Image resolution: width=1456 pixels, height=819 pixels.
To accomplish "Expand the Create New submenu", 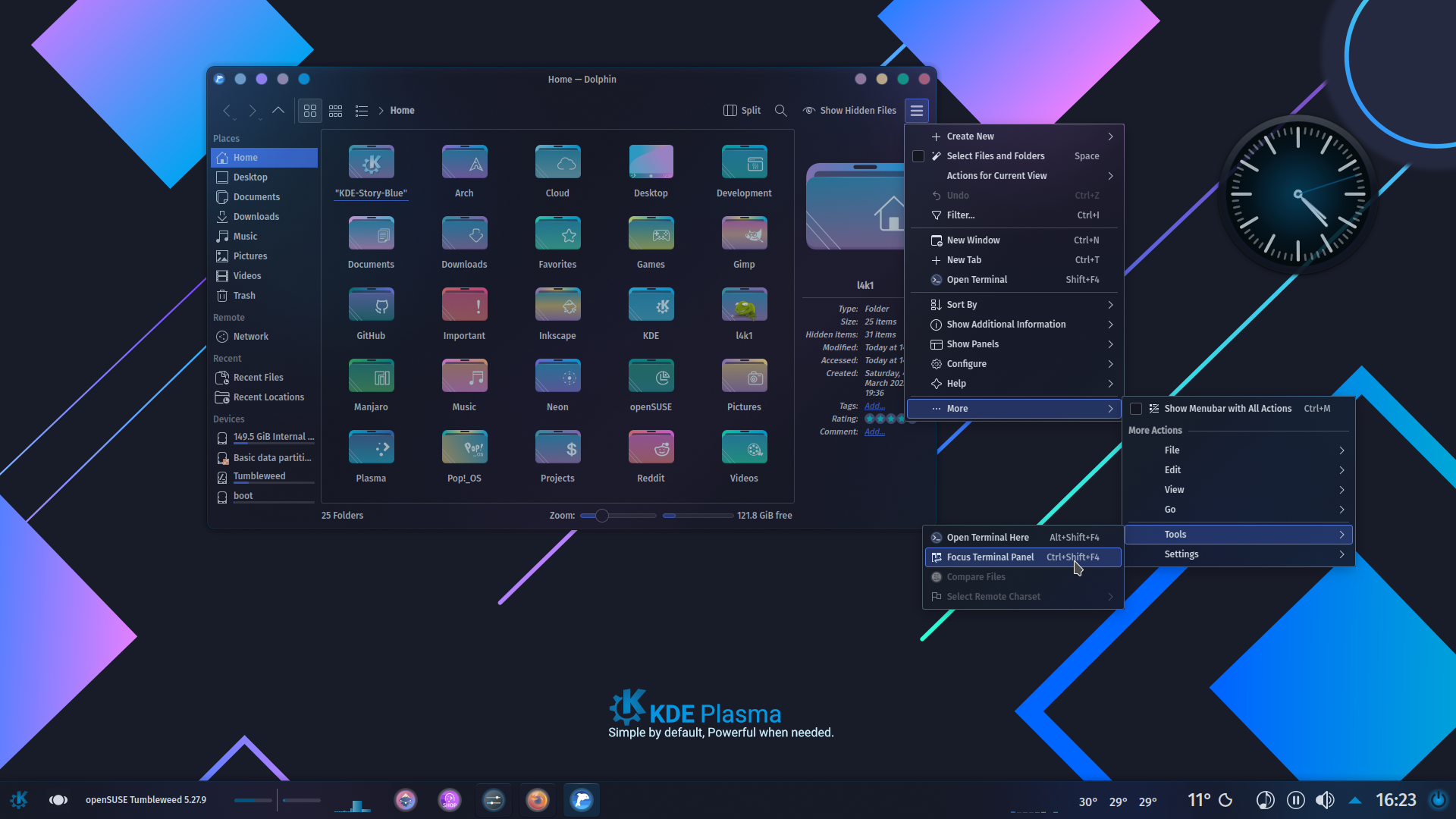I will tap(1014, 136).
